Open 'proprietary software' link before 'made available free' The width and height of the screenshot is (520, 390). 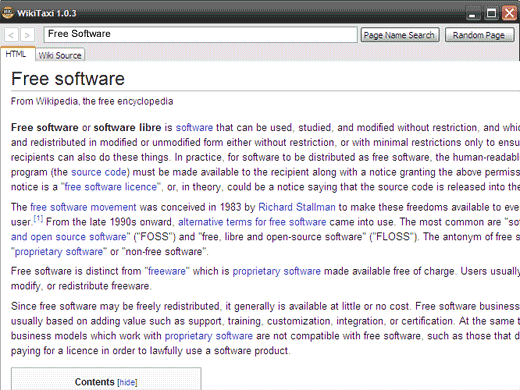[x=276, y=271]
